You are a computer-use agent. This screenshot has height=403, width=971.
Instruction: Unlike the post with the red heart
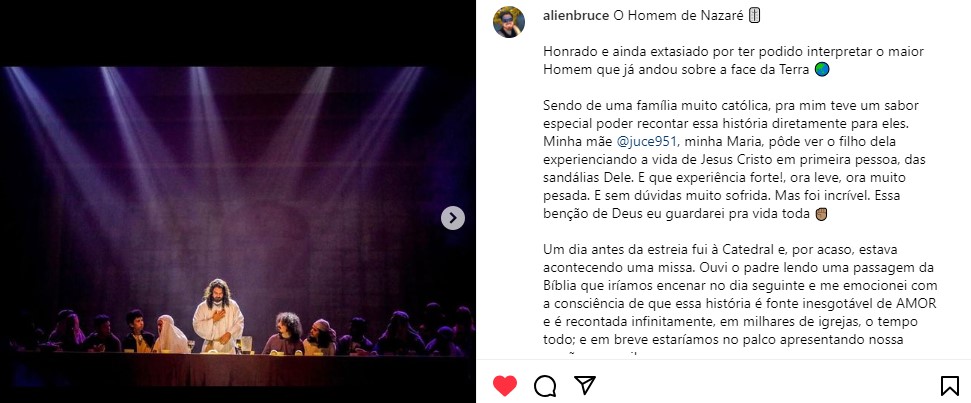(505, 386)
